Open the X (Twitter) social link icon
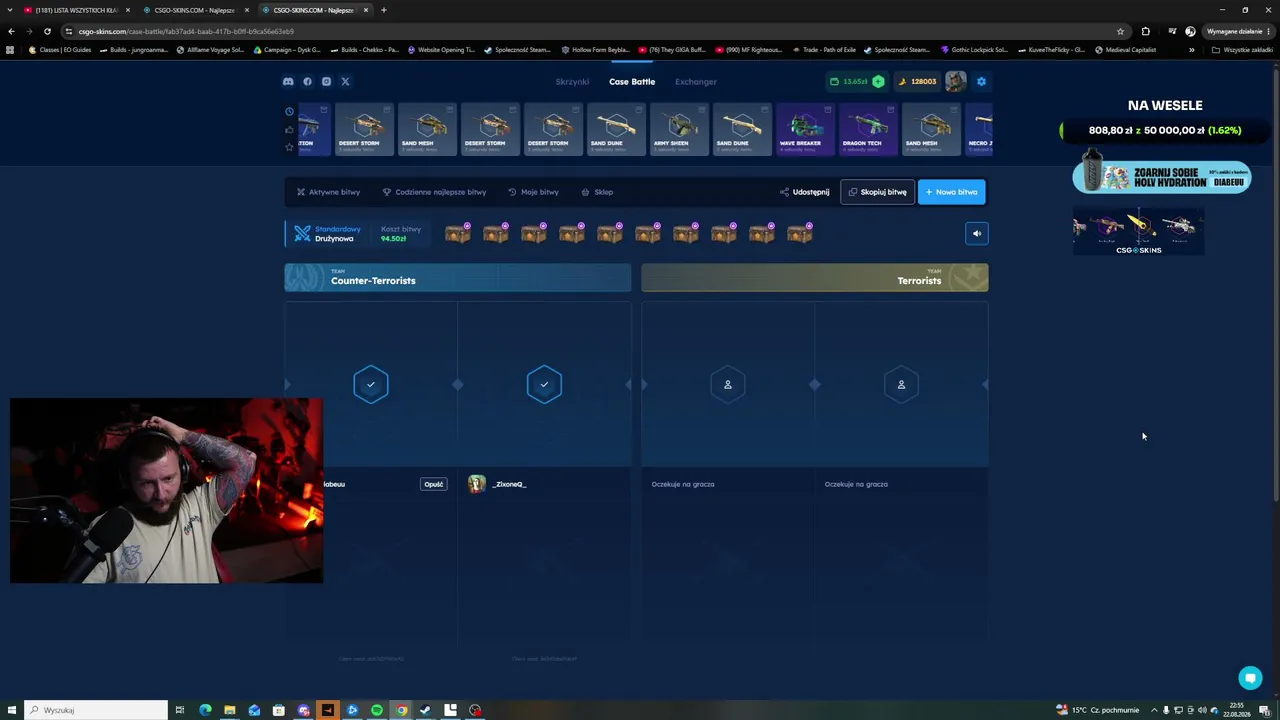 point(345,81)
